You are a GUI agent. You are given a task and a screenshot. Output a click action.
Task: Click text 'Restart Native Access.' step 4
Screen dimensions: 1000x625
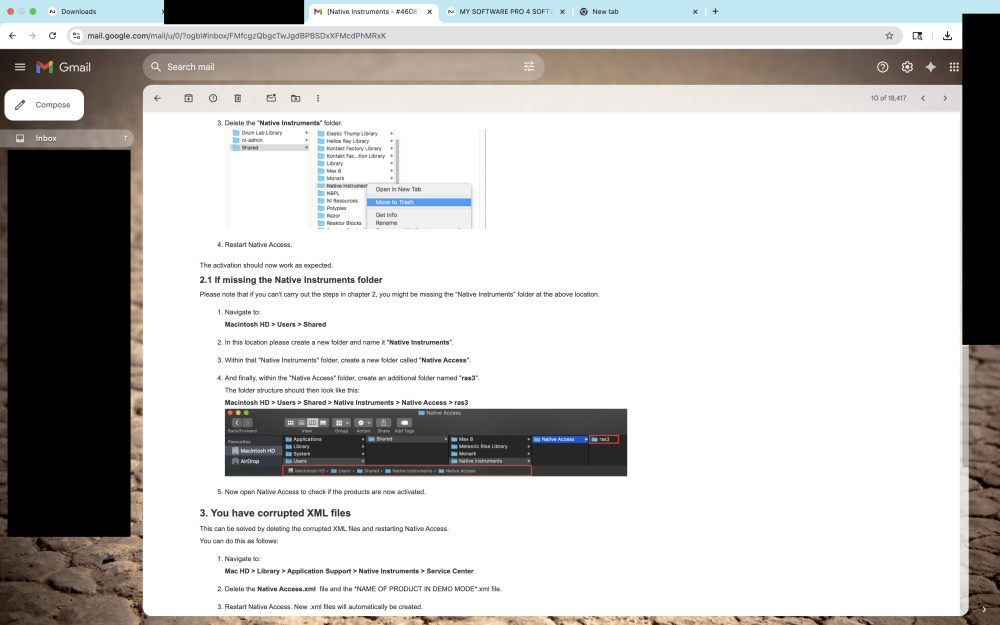[x=258, y=245]
